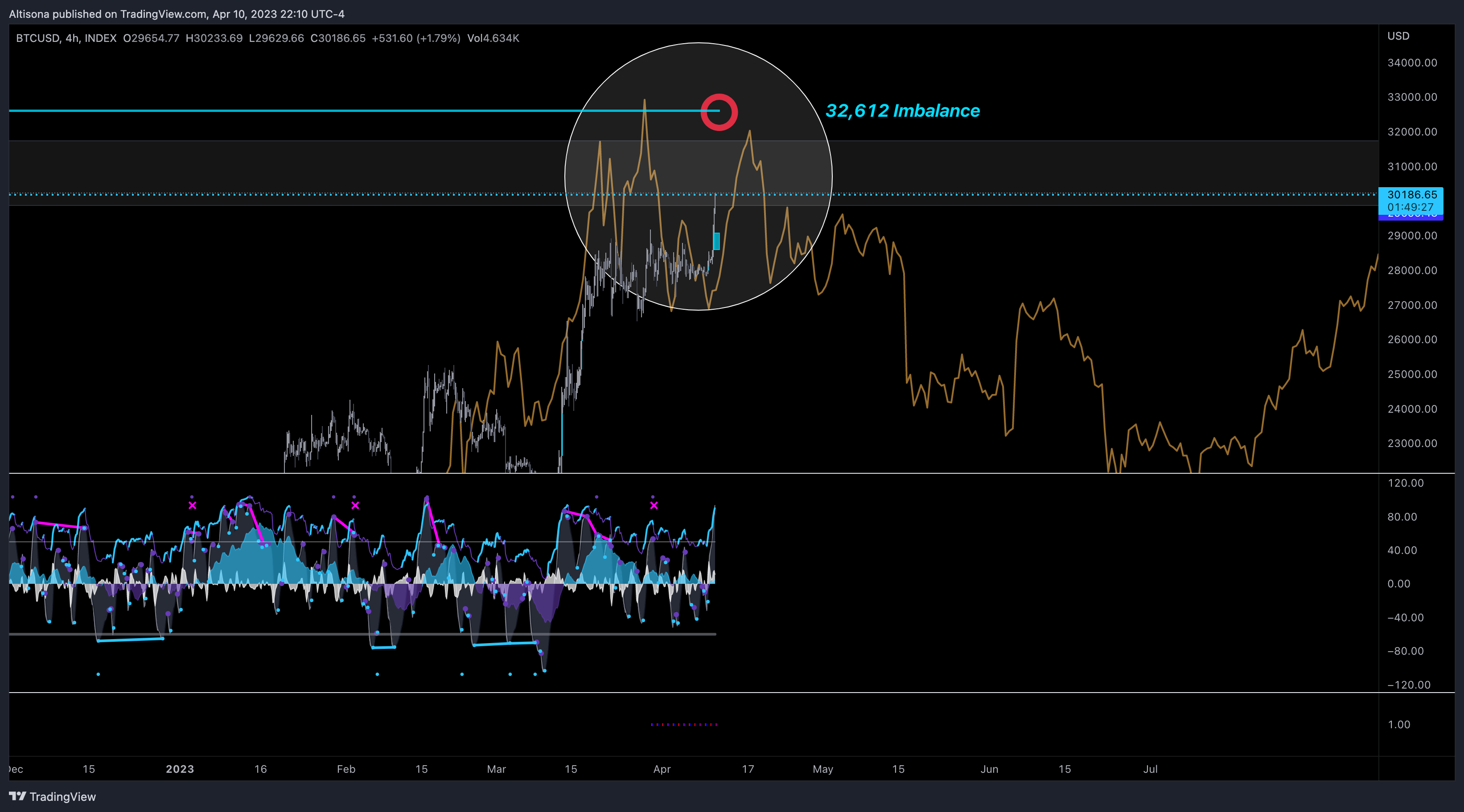Screen dimensions: 1464x812
Task: Click the USD currency label
Action: (x=1398, y=36)
